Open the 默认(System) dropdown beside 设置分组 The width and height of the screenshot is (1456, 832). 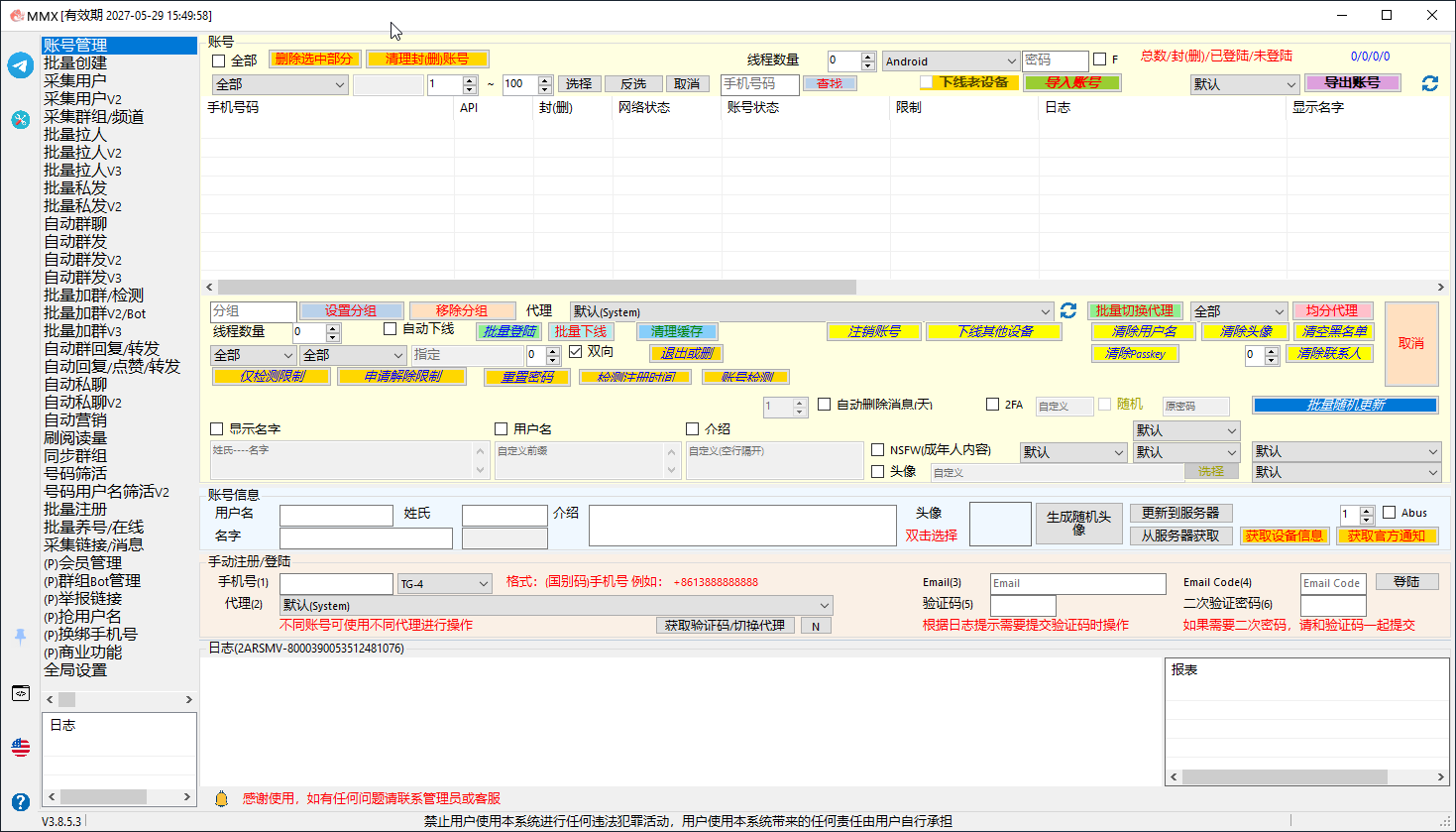[x=812, y=311]
